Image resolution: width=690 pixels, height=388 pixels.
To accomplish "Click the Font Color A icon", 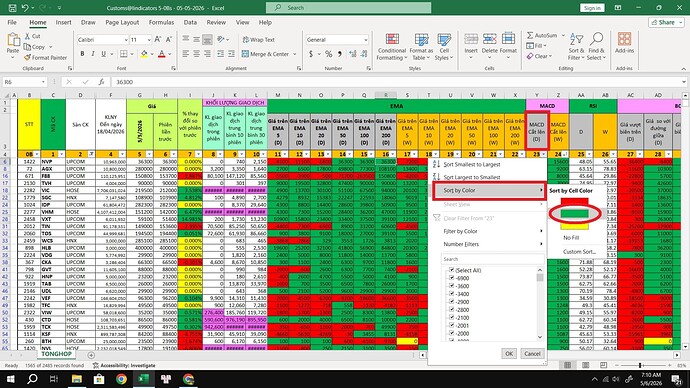I will pos(161,54).
